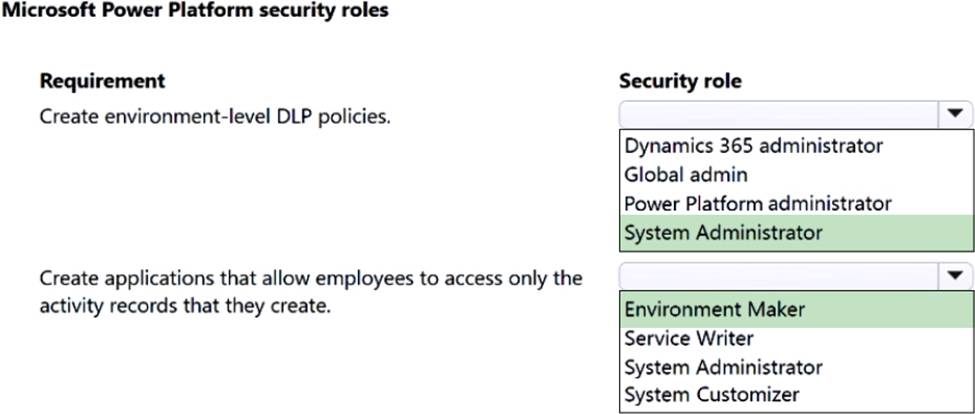Choose Service Writer from the role list

(689, 338)
